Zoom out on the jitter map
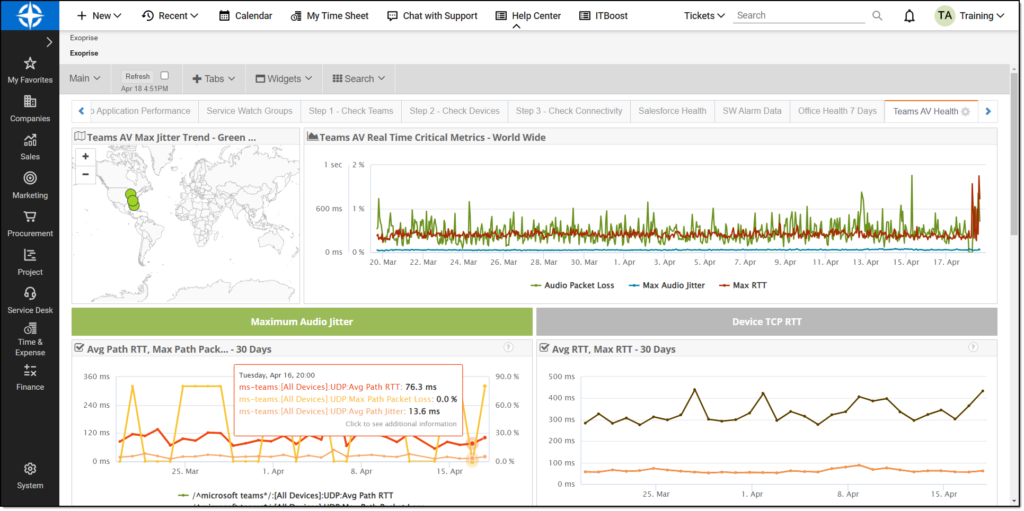This screenshot has width=1024, height=511. pyautogui.click(x=86, y=174)
